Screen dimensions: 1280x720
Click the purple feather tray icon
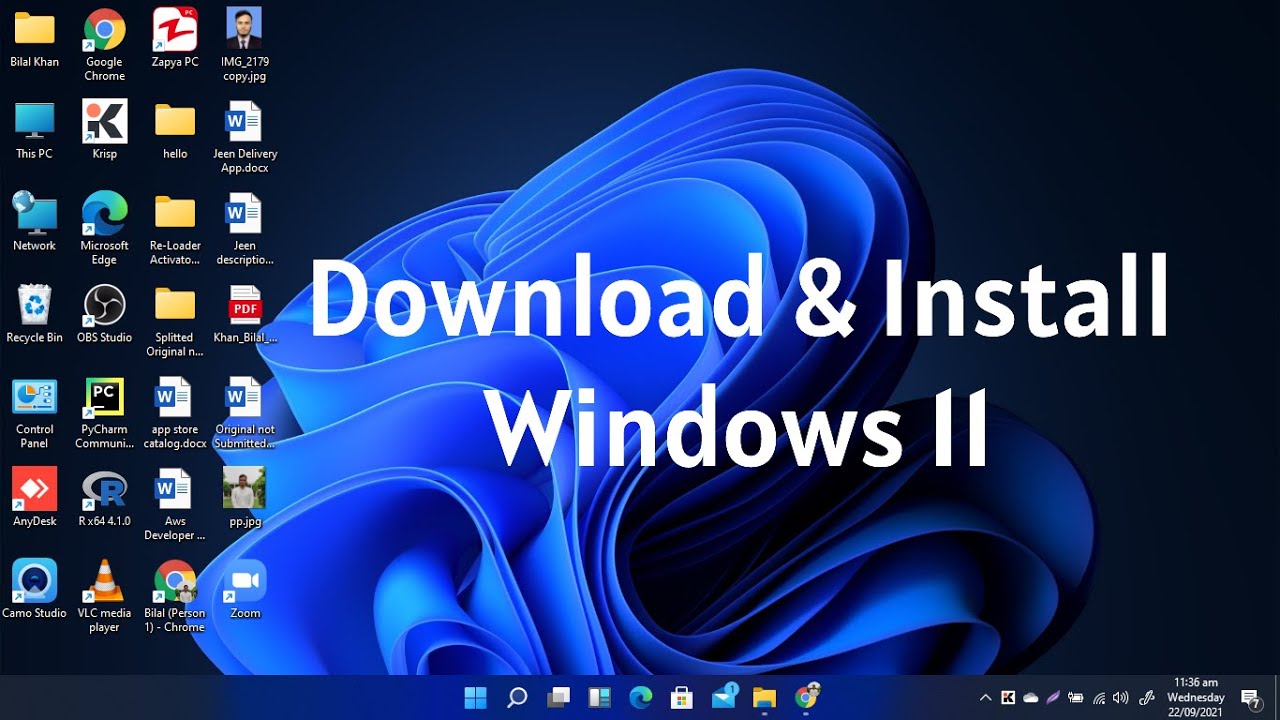pyautogui.click(x=1053, y=698)
